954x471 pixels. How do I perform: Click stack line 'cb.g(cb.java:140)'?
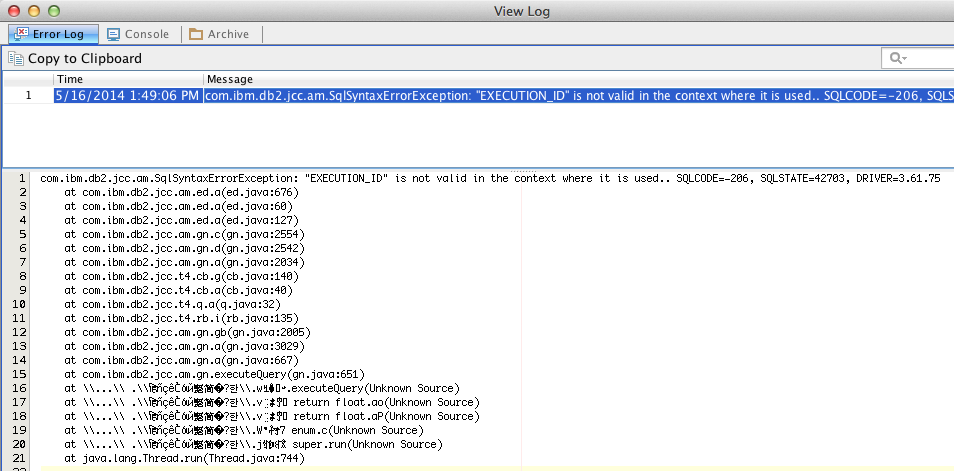(182, 276)
